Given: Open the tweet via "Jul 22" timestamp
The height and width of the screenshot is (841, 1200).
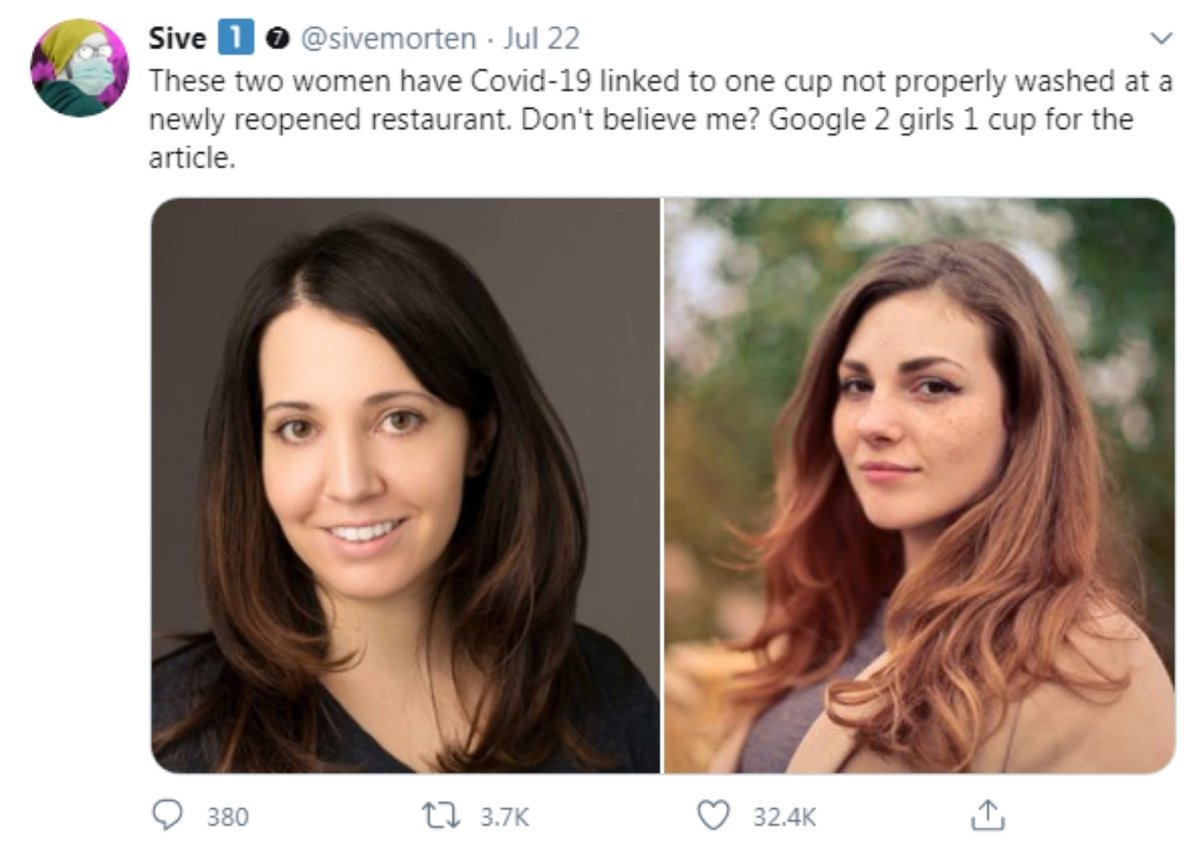Looking at the screenshot, I should (x=542, y=39).
